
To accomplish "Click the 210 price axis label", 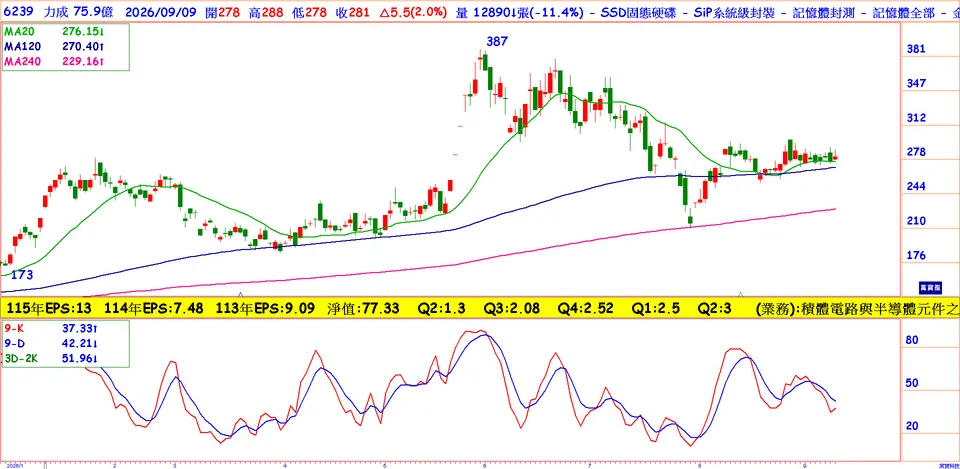I will 916,221.
